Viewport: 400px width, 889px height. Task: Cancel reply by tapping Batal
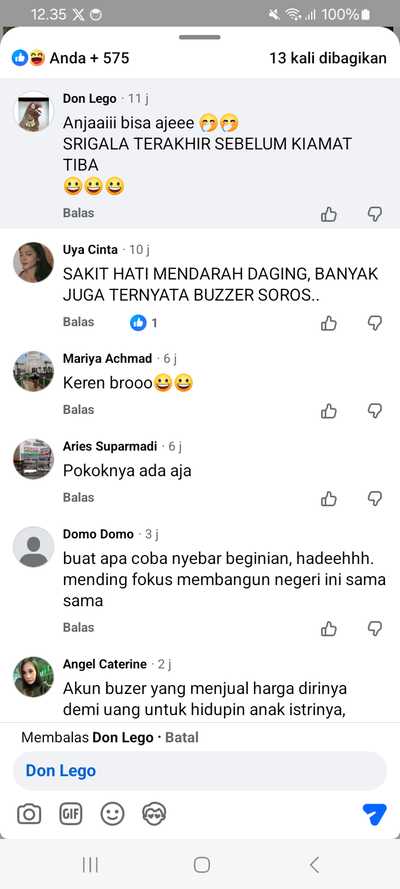point(182,738)
